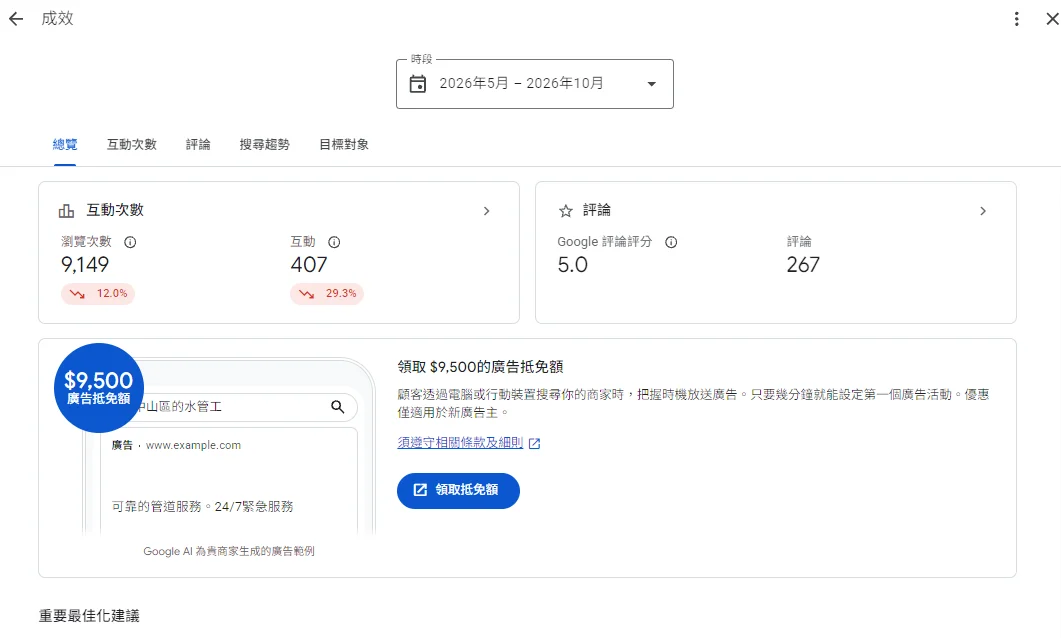Expand the 評論 card chevron
Viewport: 1061px width, 638px height.
983,211
